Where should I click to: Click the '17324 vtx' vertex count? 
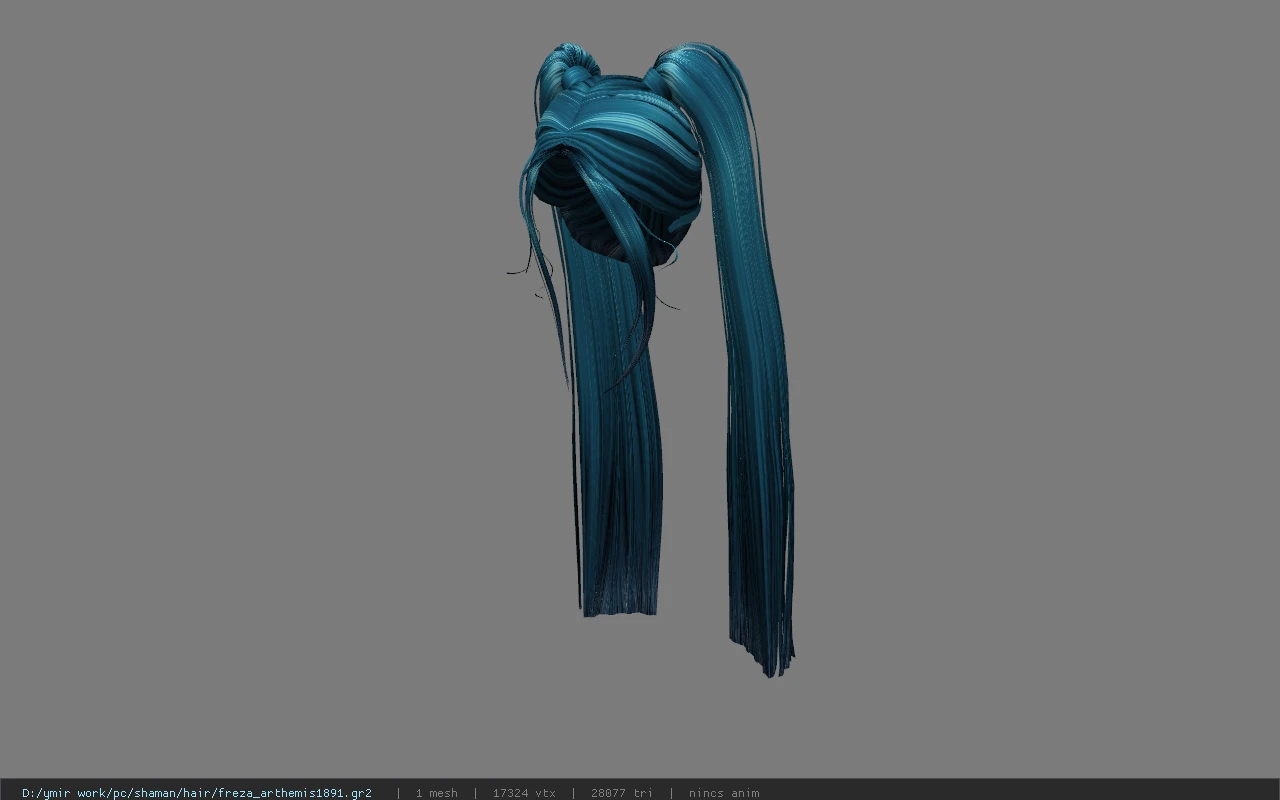pyautogui.click(x=524, y=793)
